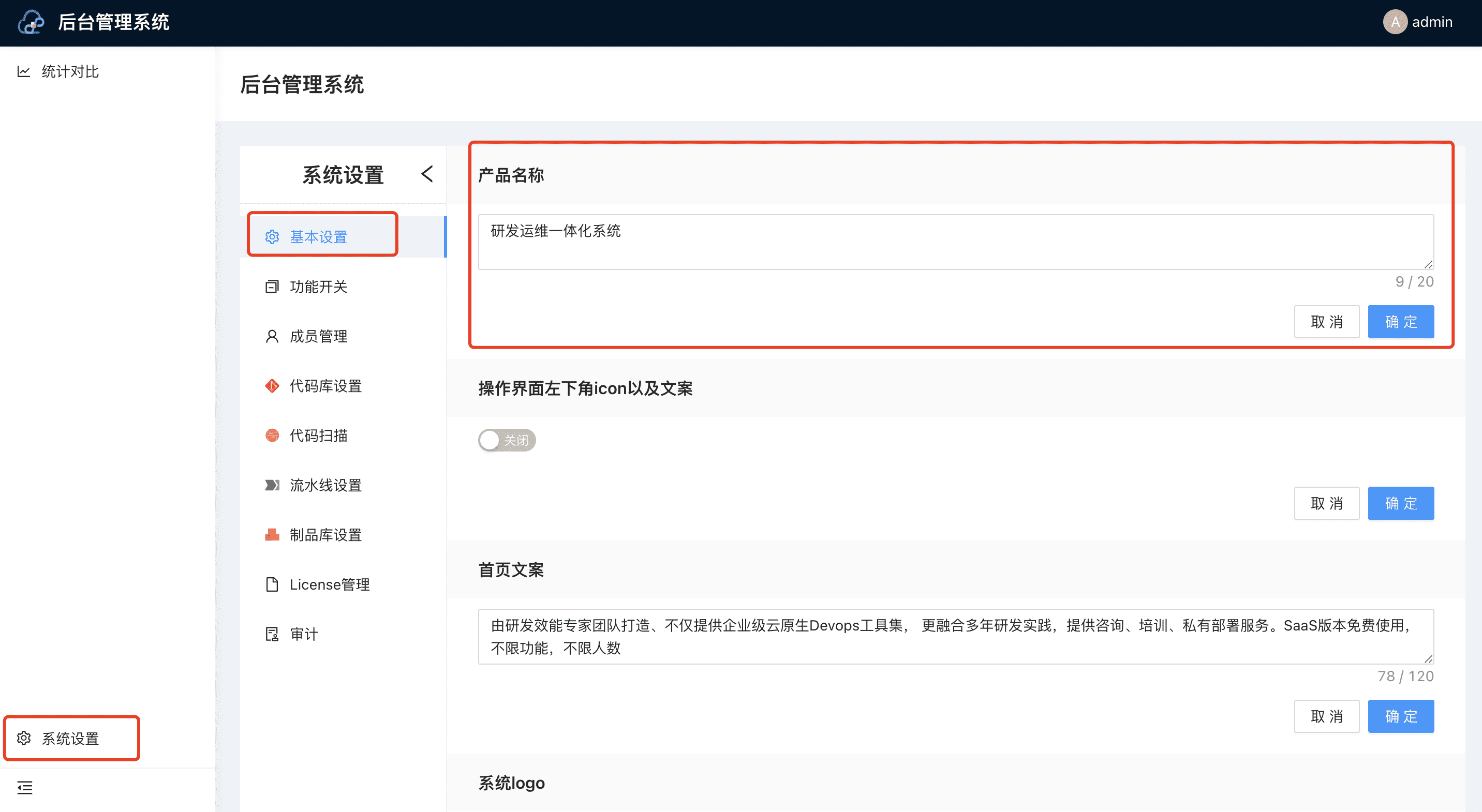Open 制品库设置 configuration
The width and height of the screenshot is (1482, 812).
[x=325, y=535]
